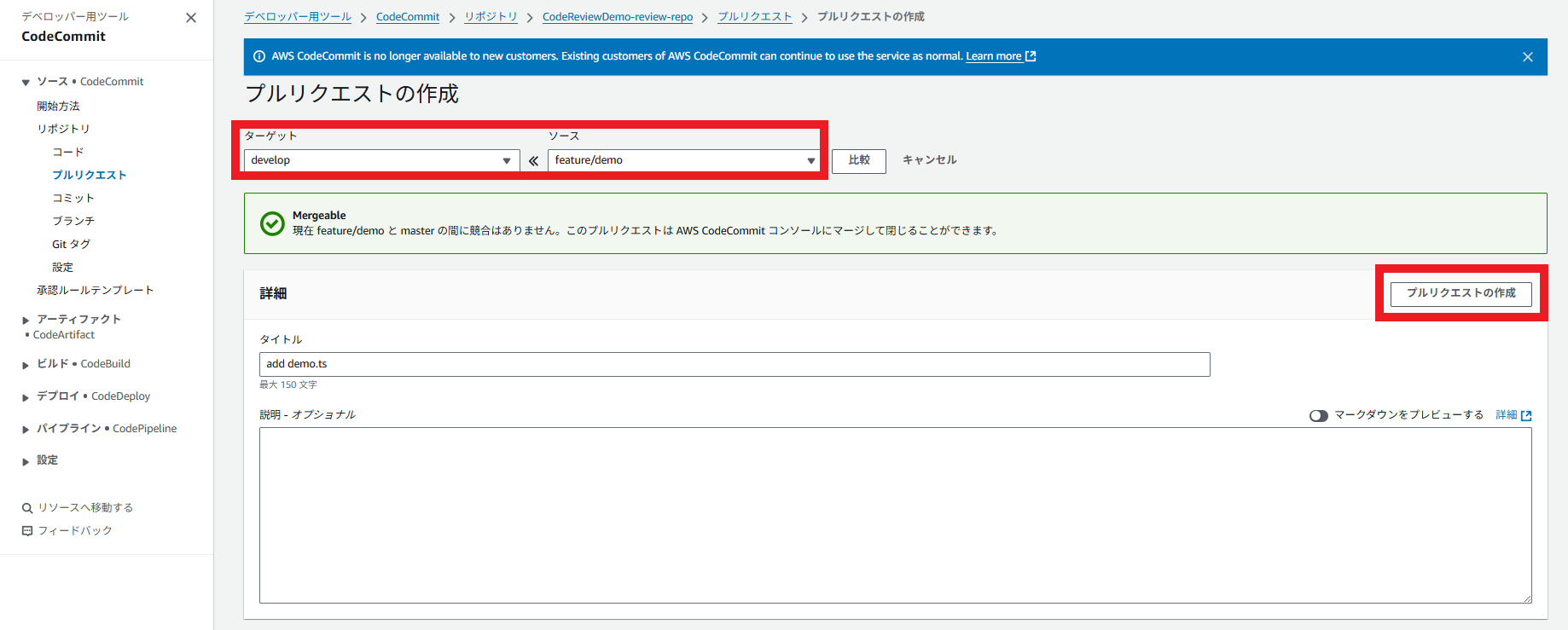The image size is (1568, 630).
Task: Open リポジトリ in the sidebar
Action: click(63, 129)
